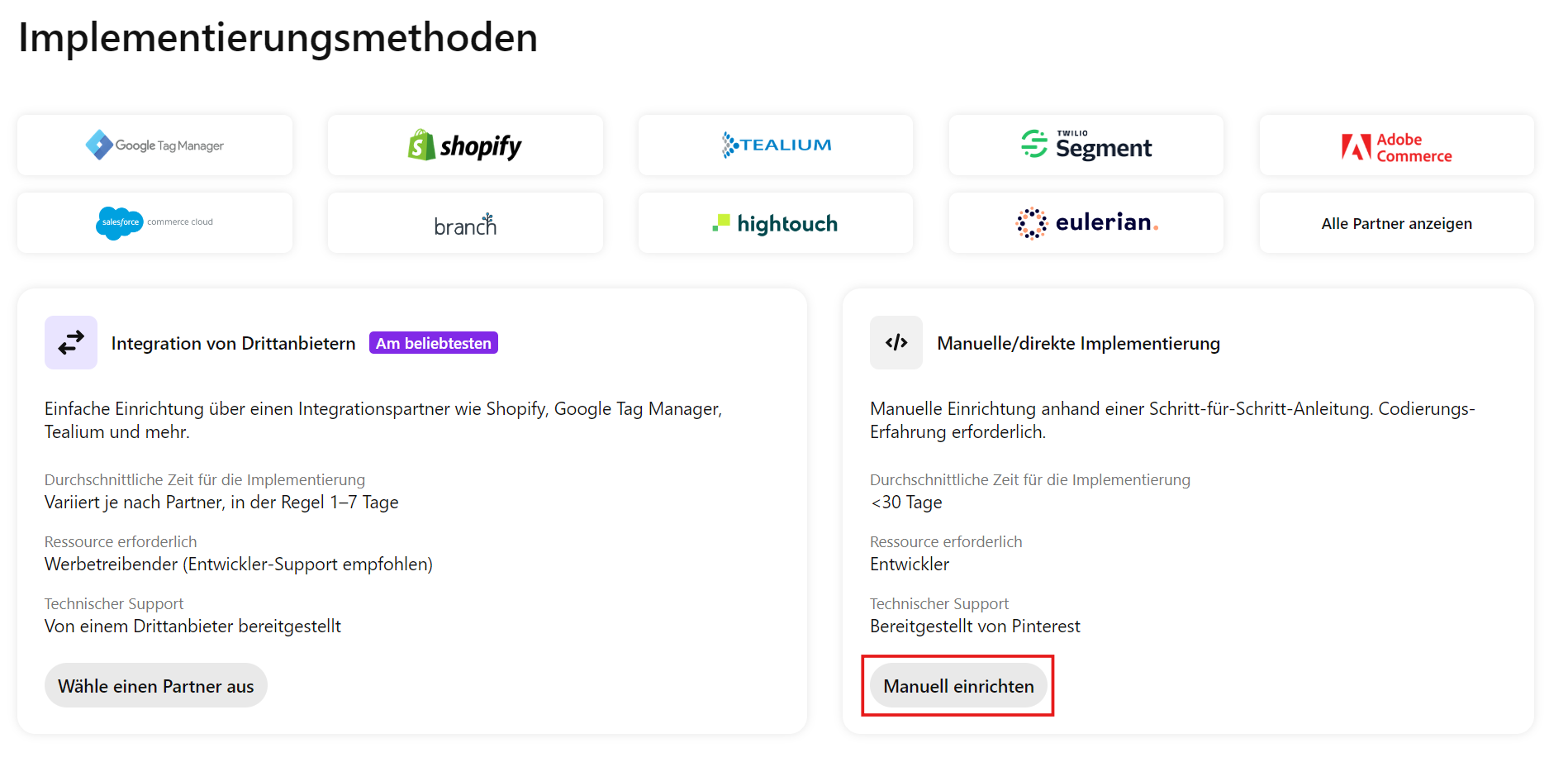Click Wähle einen Partner aus button
This screenshot has width=1568, height=767.
point(156,685)
